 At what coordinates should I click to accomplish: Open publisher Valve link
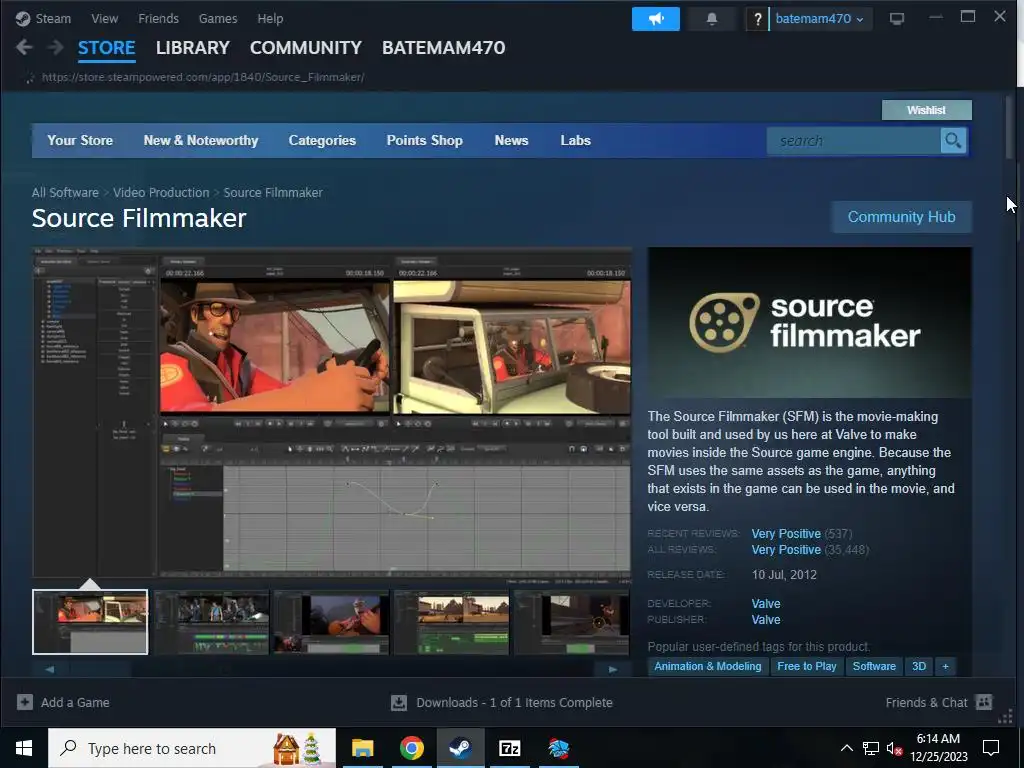click(766, 620)
